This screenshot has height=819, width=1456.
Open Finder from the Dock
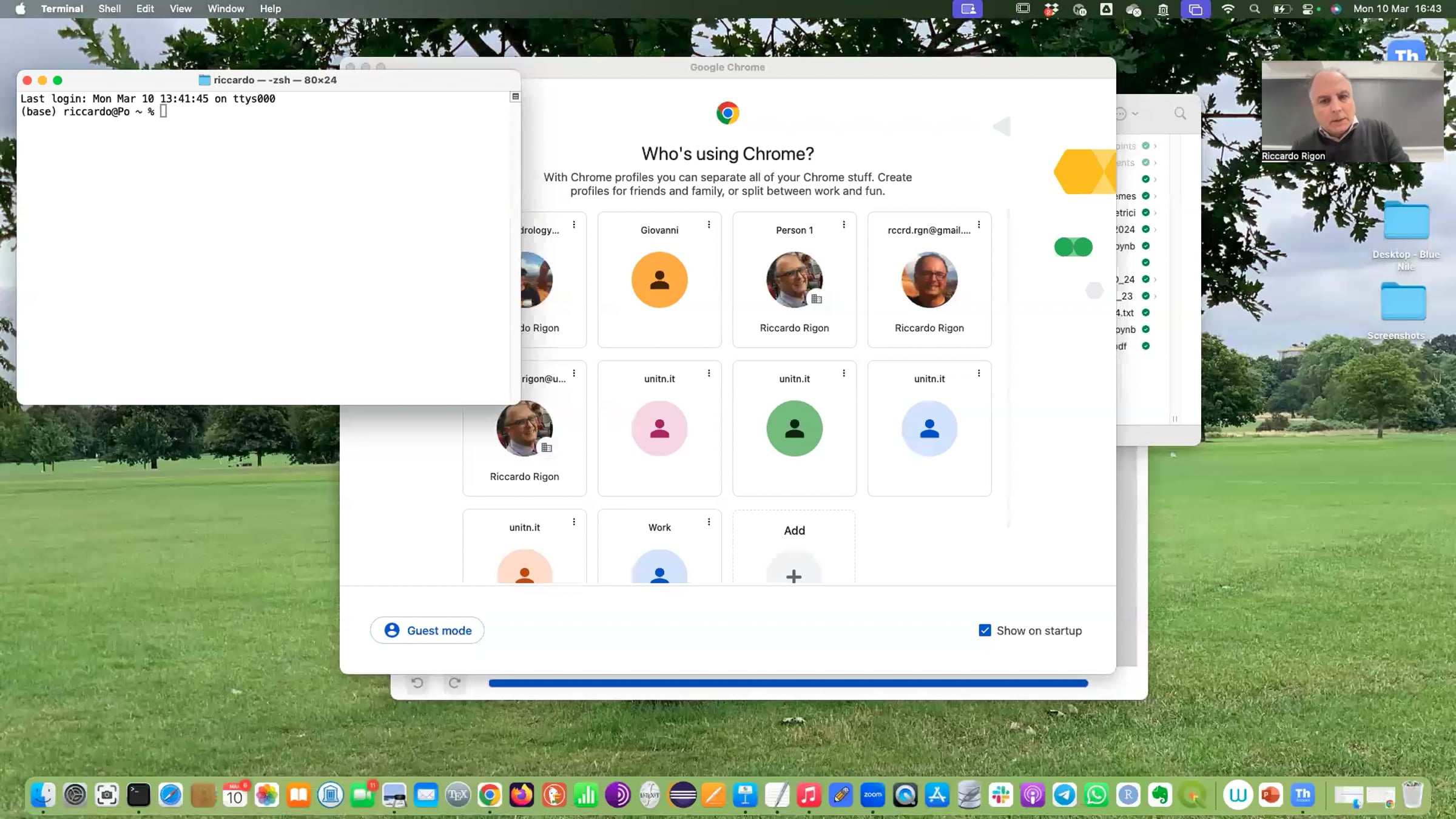tap(43, 795)
